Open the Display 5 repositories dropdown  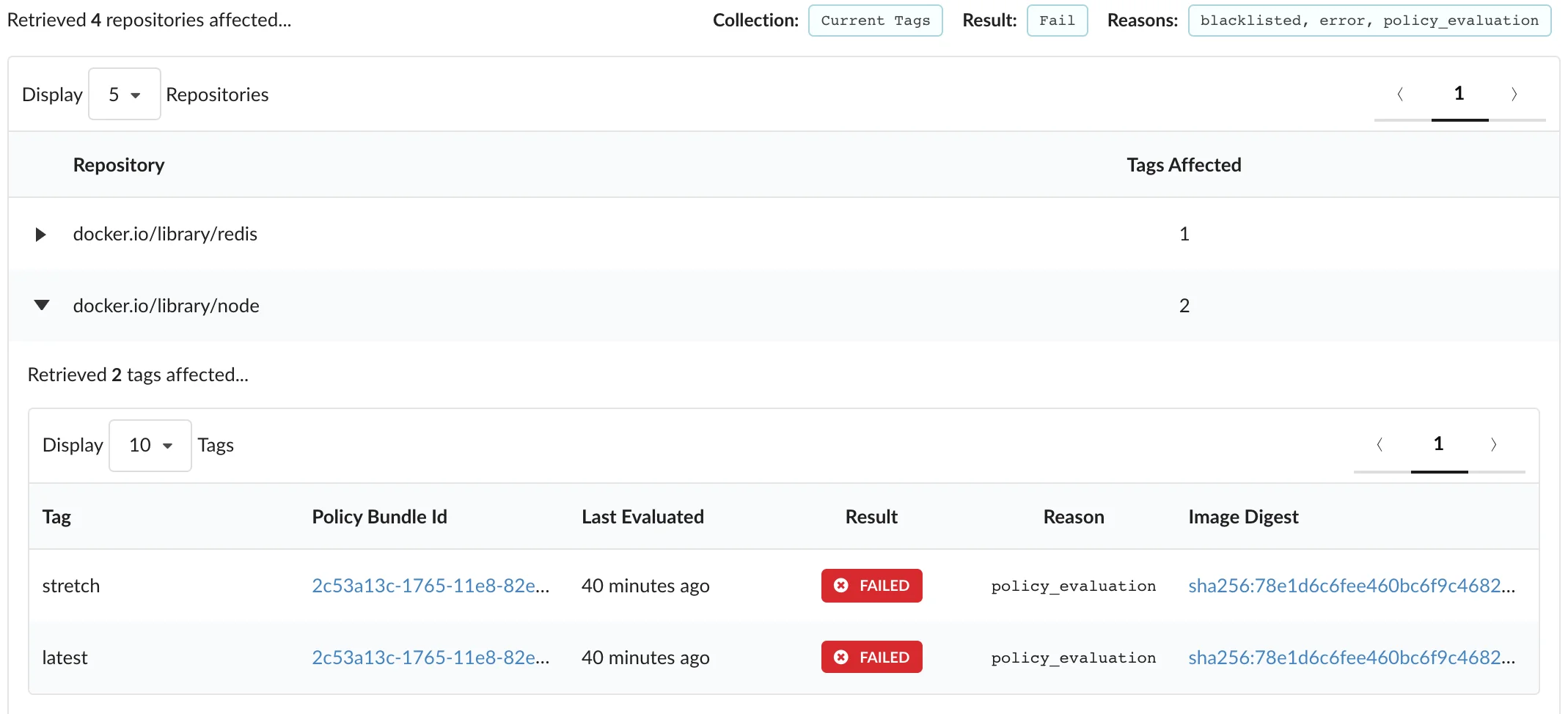[x=124, y=94]
